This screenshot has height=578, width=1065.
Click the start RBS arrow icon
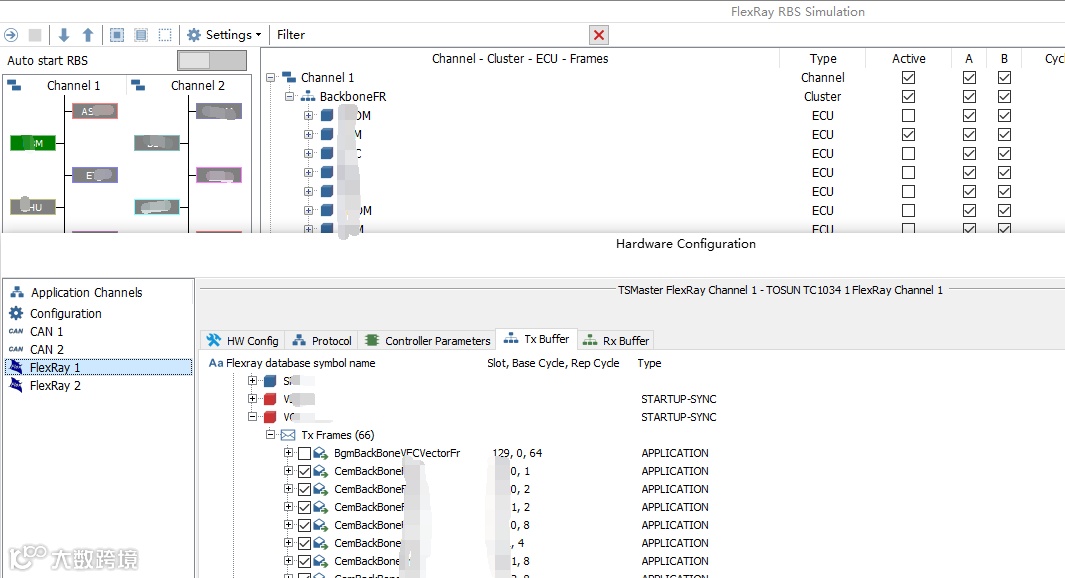11,35
